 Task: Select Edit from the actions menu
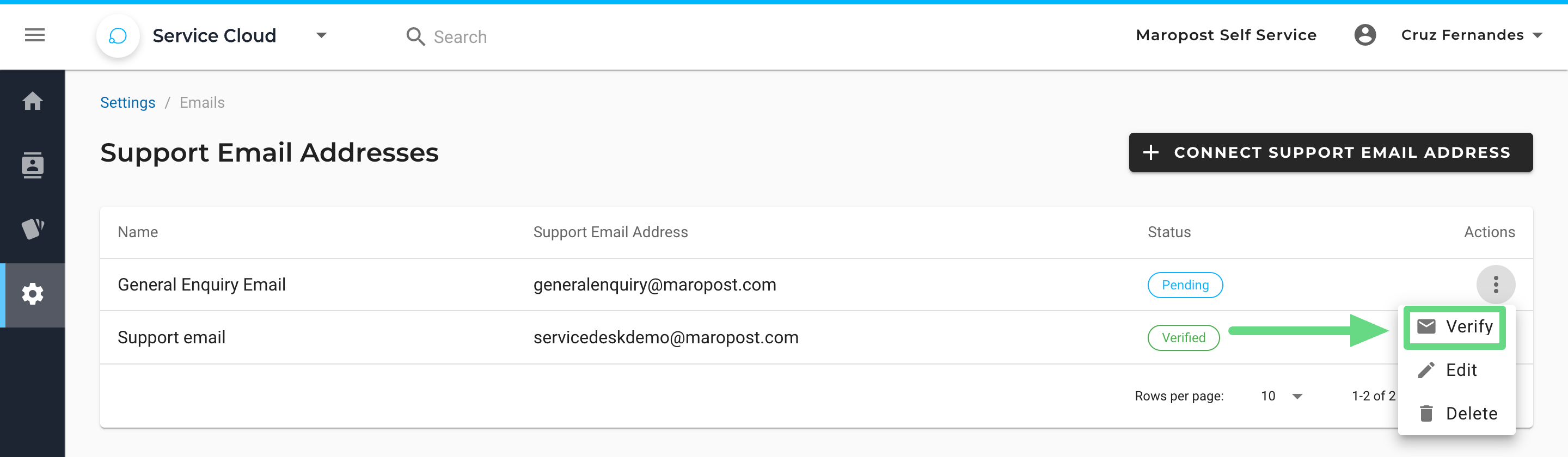(x=1455, y=370)
